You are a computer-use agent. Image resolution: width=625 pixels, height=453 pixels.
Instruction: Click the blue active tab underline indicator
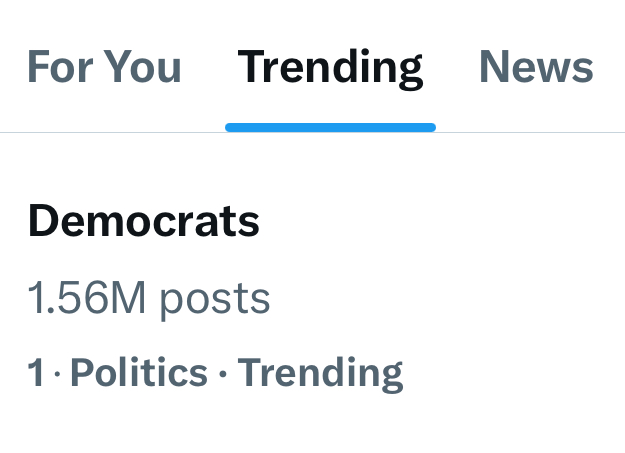[330, 127]
